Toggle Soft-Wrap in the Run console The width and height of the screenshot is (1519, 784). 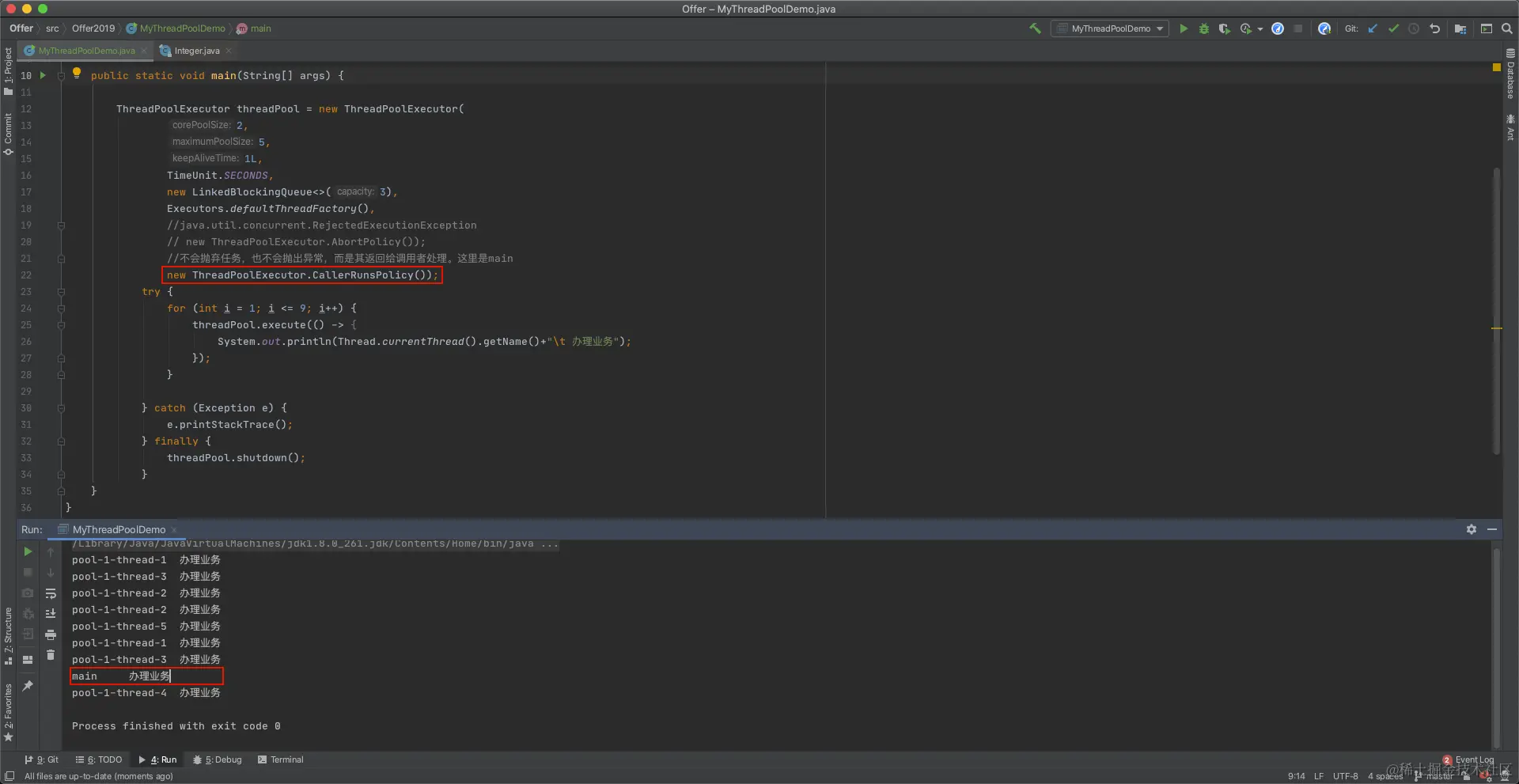click(51, 593)
